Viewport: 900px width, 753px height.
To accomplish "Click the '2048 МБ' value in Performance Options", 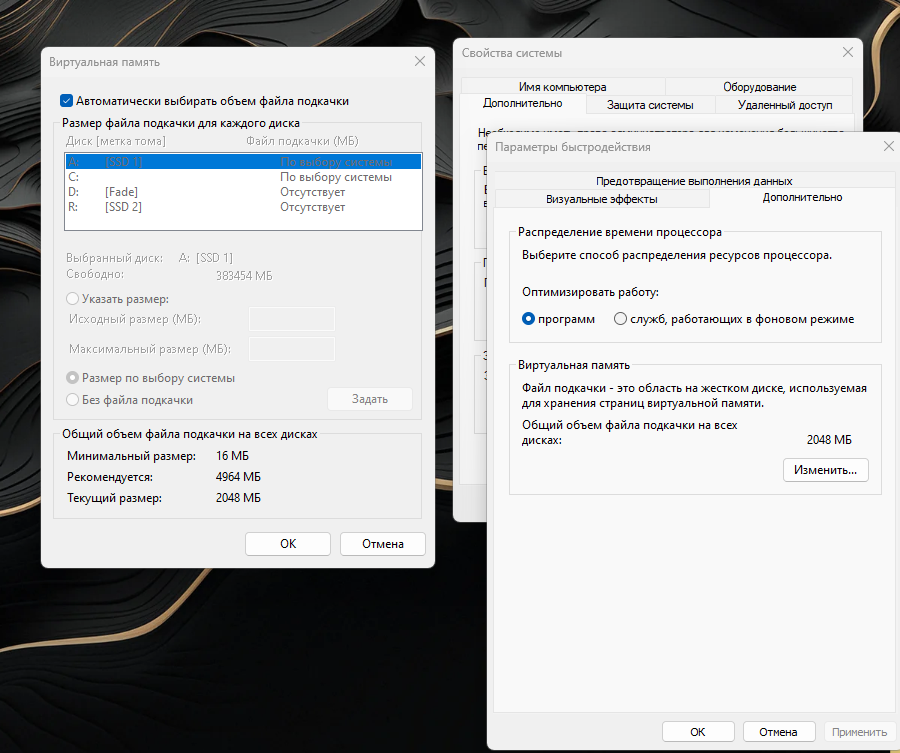I will pos(829,440).
